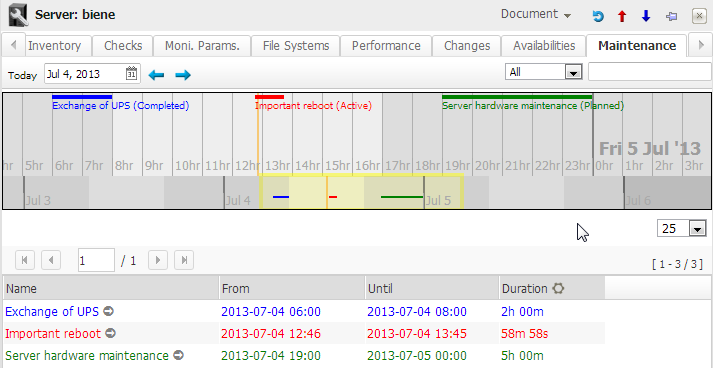Click the 2013-07-04 12:46 From cell
The image size is (713, 368).
(x=271, y=333)
